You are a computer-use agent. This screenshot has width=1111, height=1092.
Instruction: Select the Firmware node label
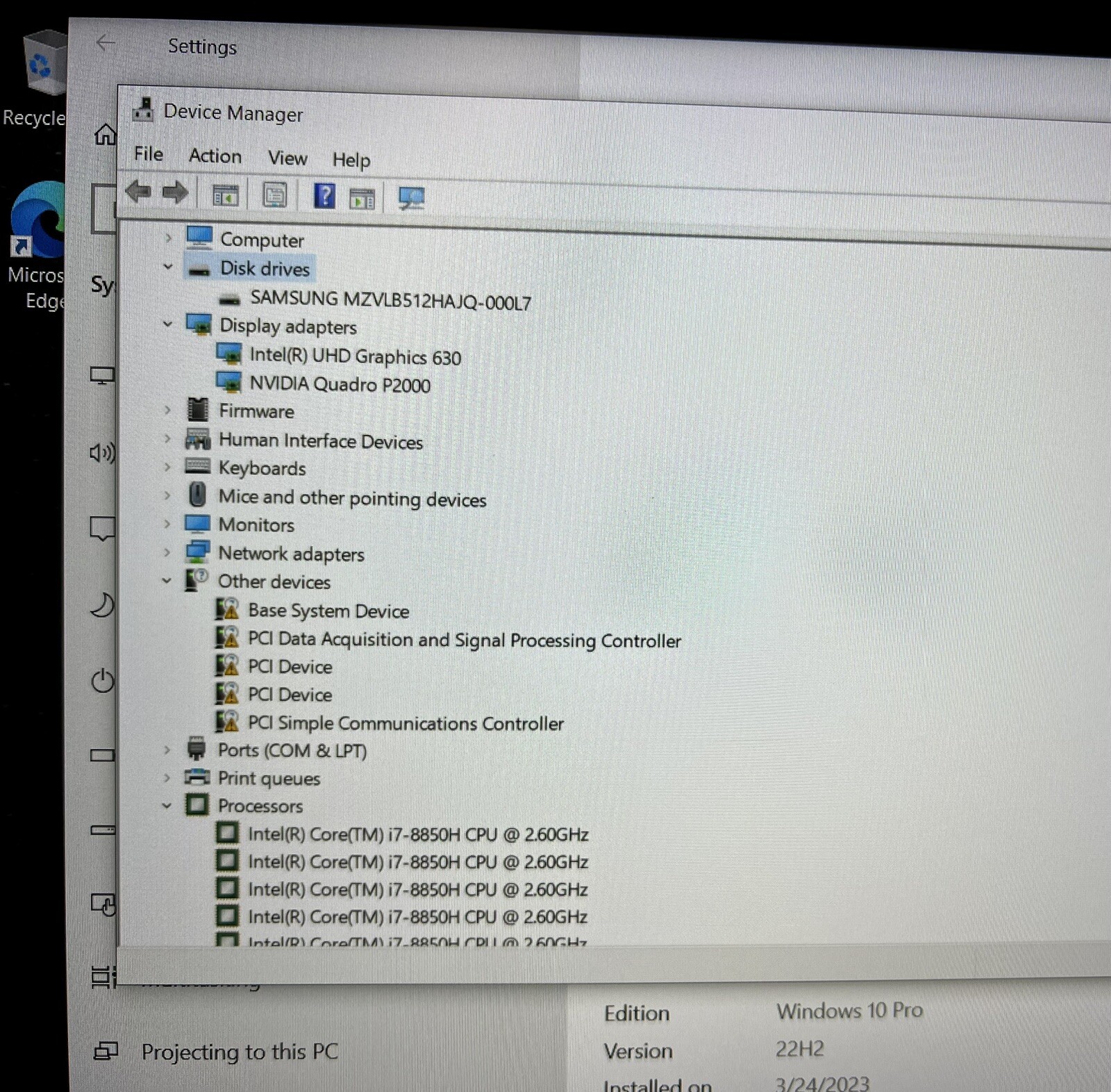click(256, 411)
